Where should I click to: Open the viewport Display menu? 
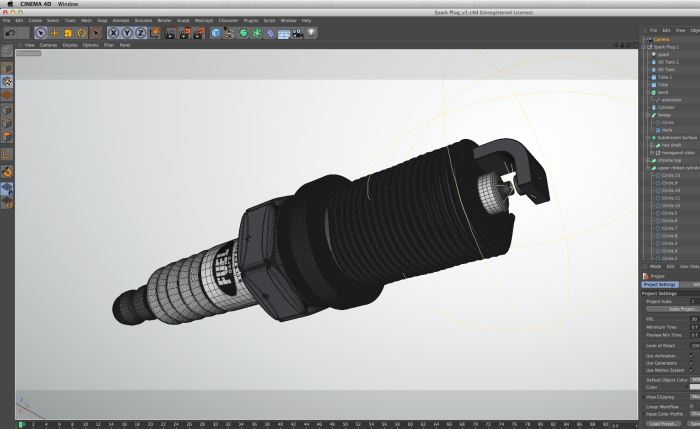pyautogui.click(x=70, y=45)
